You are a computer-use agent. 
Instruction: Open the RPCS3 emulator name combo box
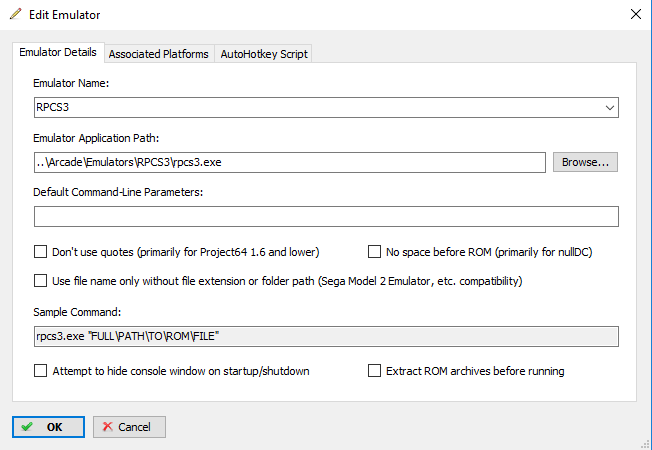pyautogui.click(x=326, y=108)
